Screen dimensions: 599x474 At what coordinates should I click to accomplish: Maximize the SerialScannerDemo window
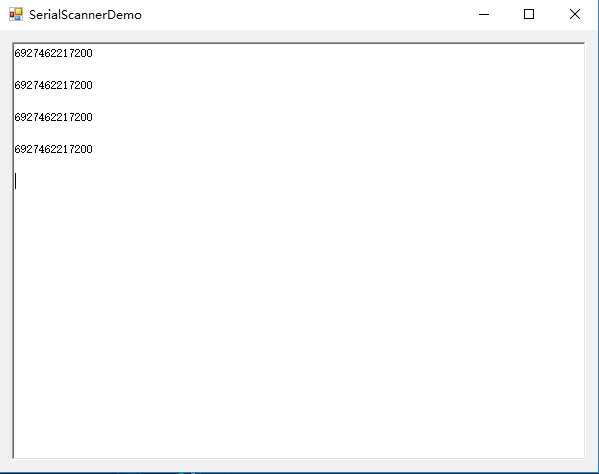(529, 15)
